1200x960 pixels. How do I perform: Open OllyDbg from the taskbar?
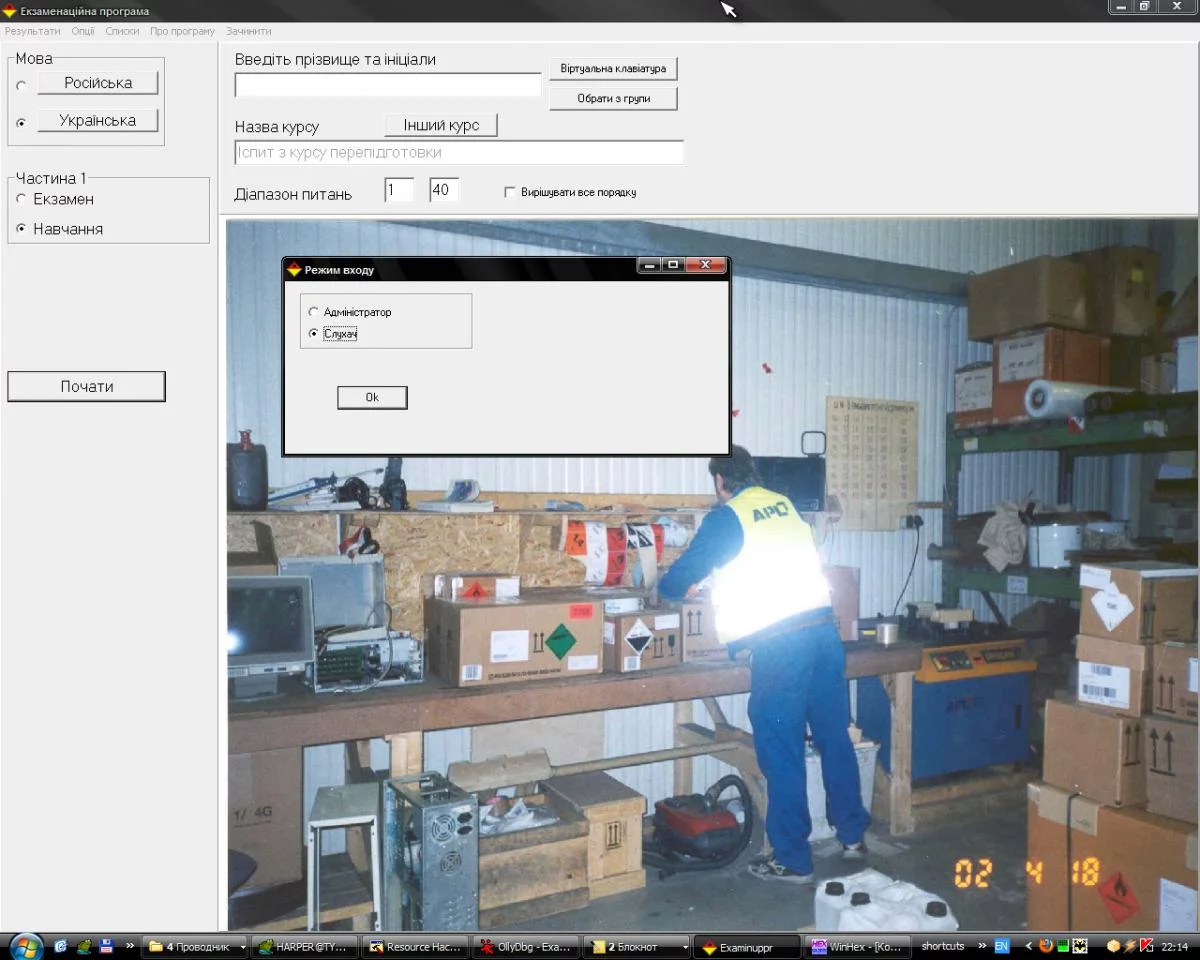click(523, 947)
